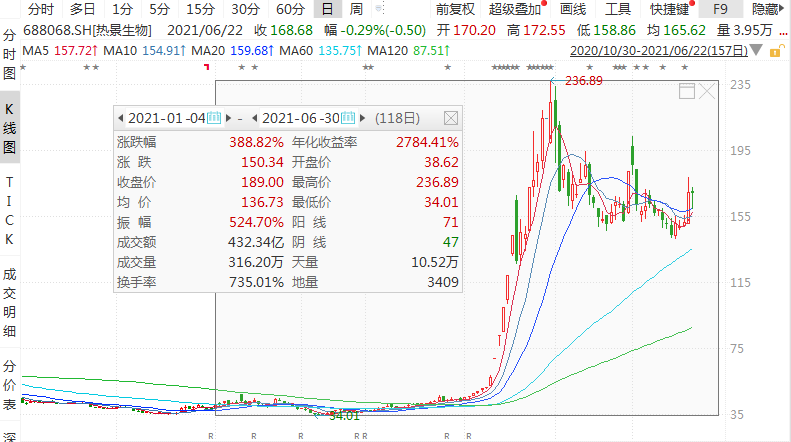Image resolution: width=791 pixels, height=442 pixels.
Task: Click the 236.89 high price marker
Action: click(x=584, y=81)
